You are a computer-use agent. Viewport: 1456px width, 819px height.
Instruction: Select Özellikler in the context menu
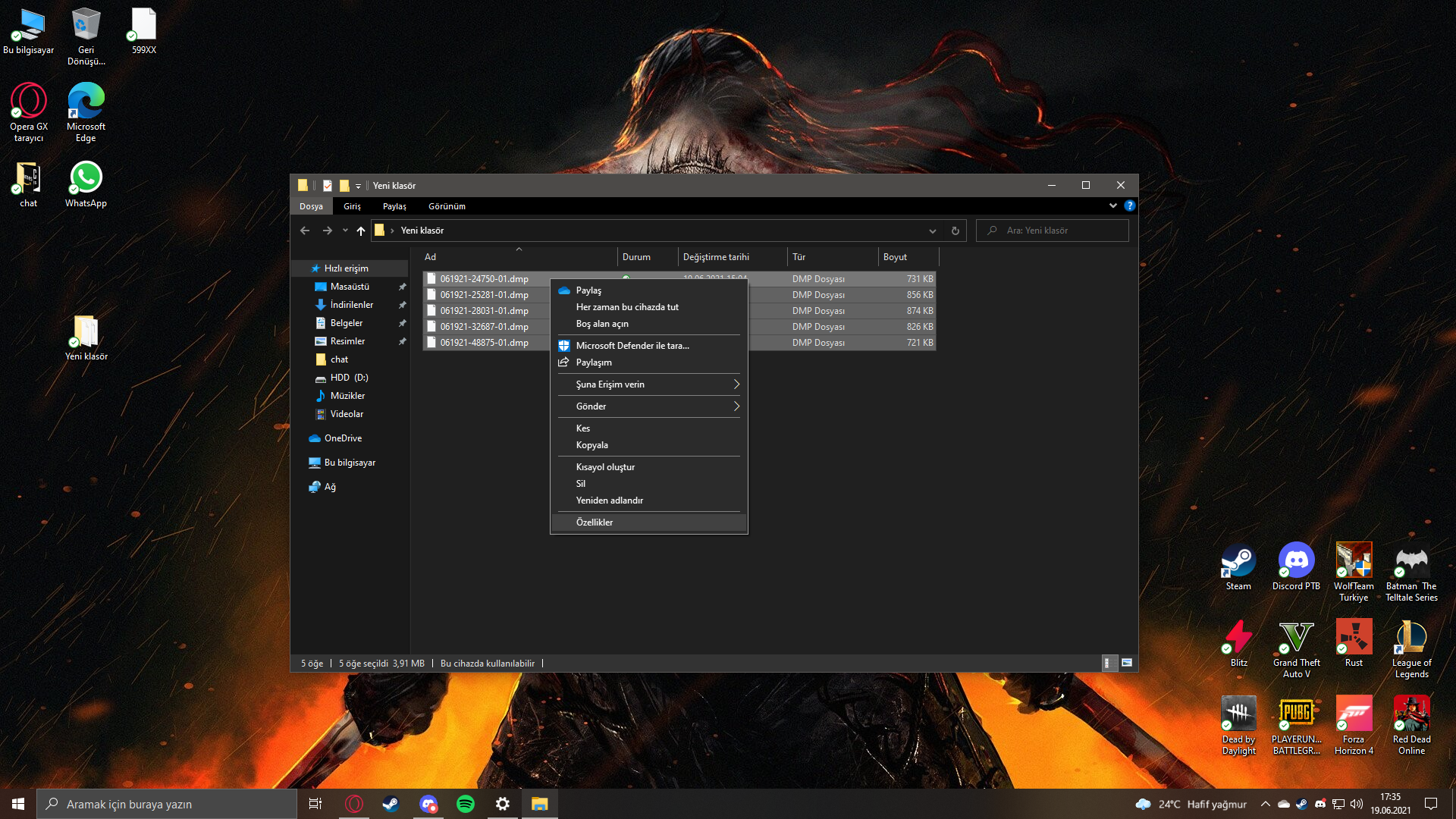click(595, 522)
